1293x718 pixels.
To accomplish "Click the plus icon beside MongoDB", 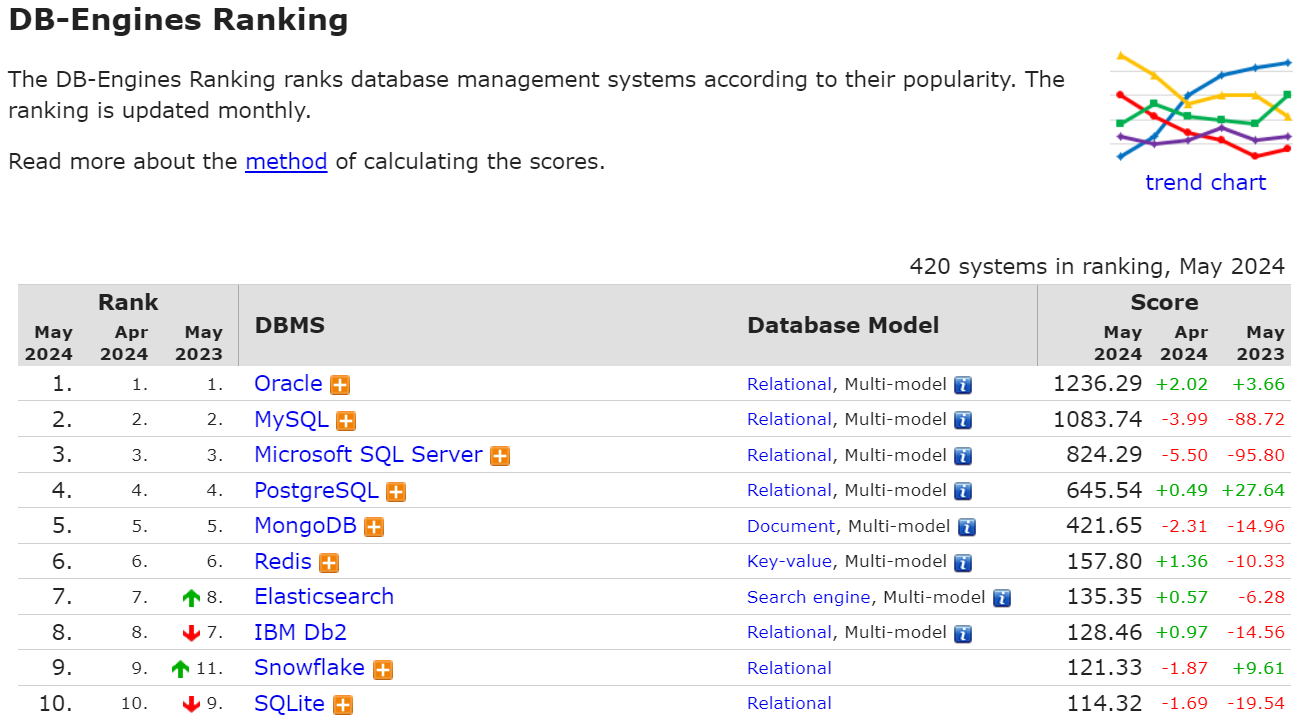I will (x=374, y=527).
